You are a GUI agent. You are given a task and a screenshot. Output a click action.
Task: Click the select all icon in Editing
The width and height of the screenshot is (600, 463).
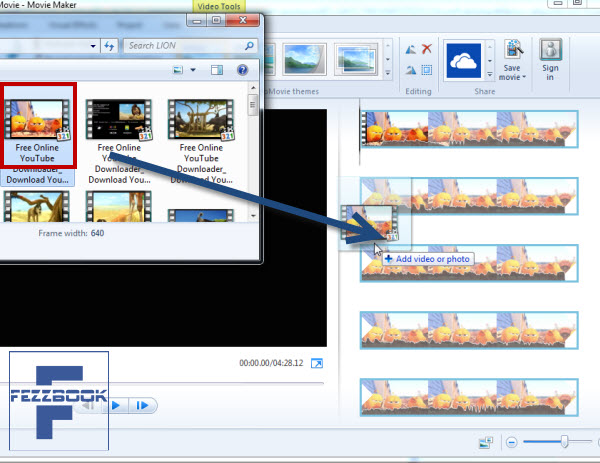click(427, 70)
